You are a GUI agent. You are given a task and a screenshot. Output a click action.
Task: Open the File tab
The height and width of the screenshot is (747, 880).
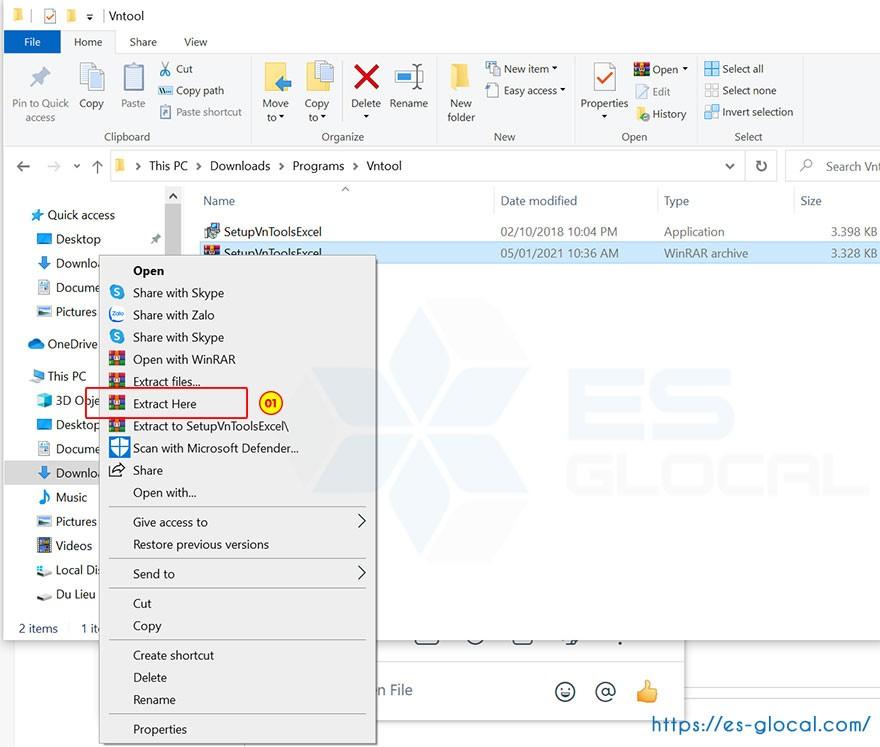click(32, 42)
